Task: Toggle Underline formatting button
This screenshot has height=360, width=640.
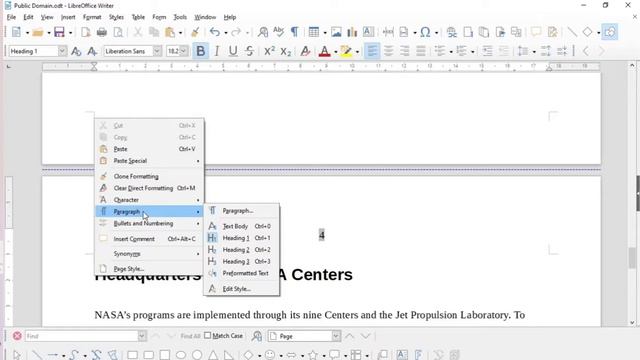Action: pyautogui.click(x=233, y=51)
